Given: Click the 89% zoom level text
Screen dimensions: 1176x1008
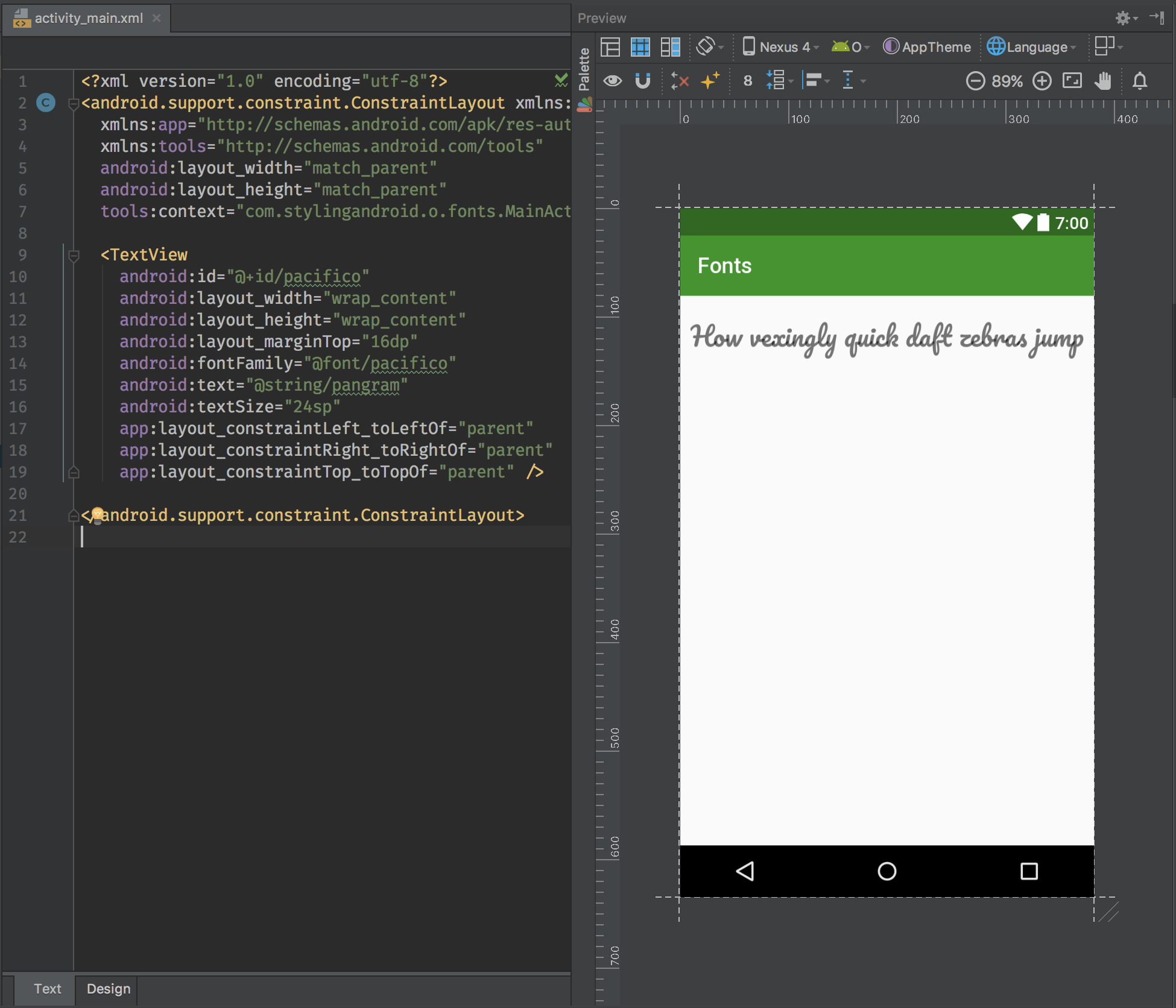Looking at the screenshot, I should point(1008,81).
